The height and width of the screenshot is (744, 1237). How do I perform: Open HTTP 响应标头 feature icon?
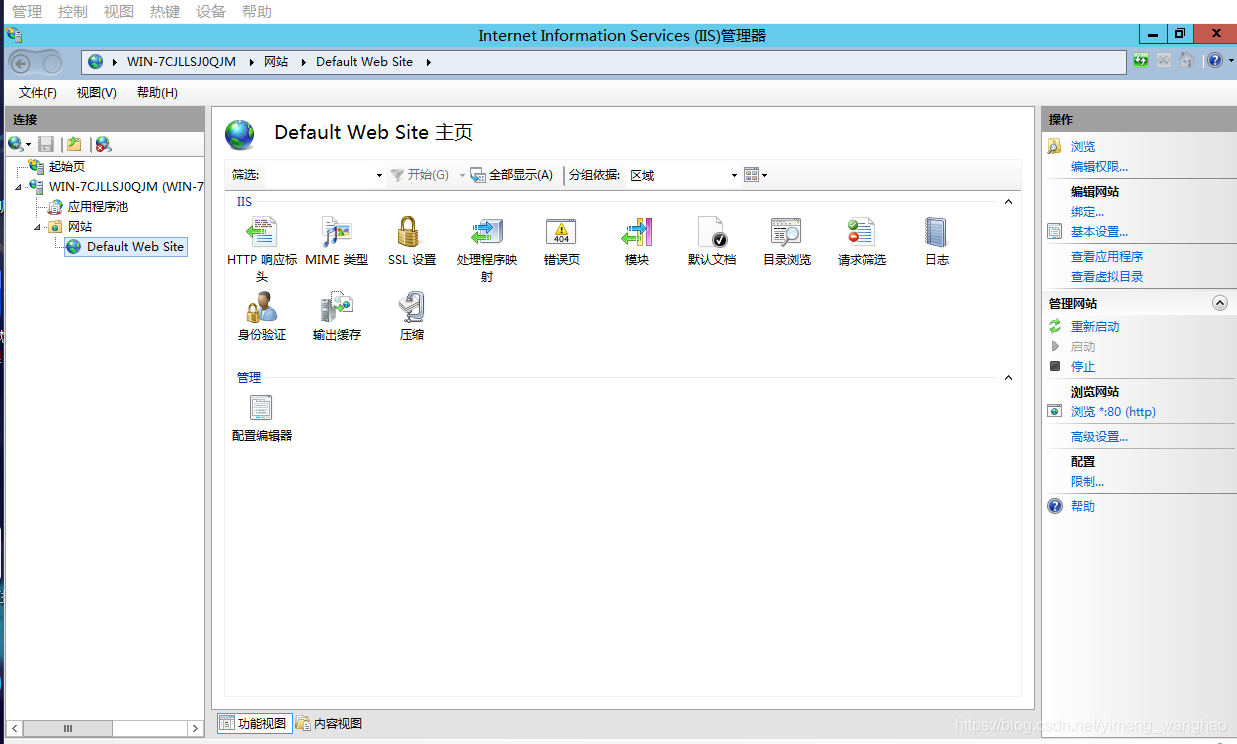coord(262,233)
